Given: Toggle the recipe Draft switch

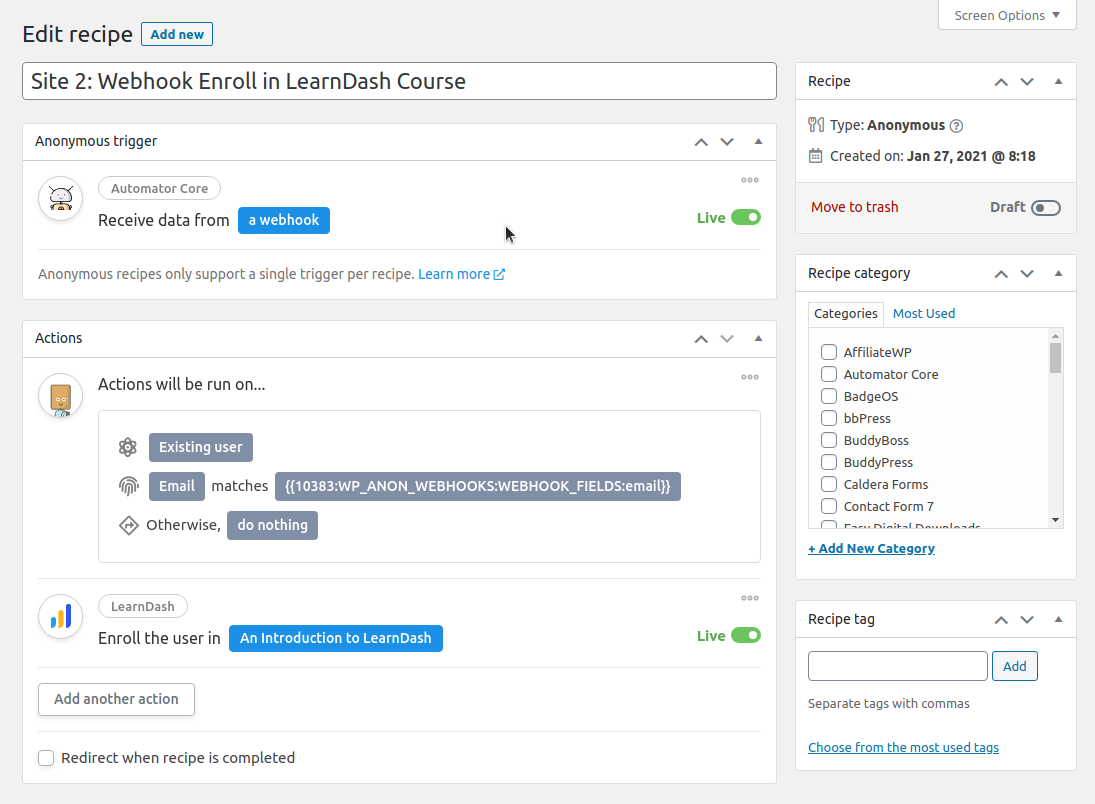Looking at the screenshot, I should point(1046,207).
